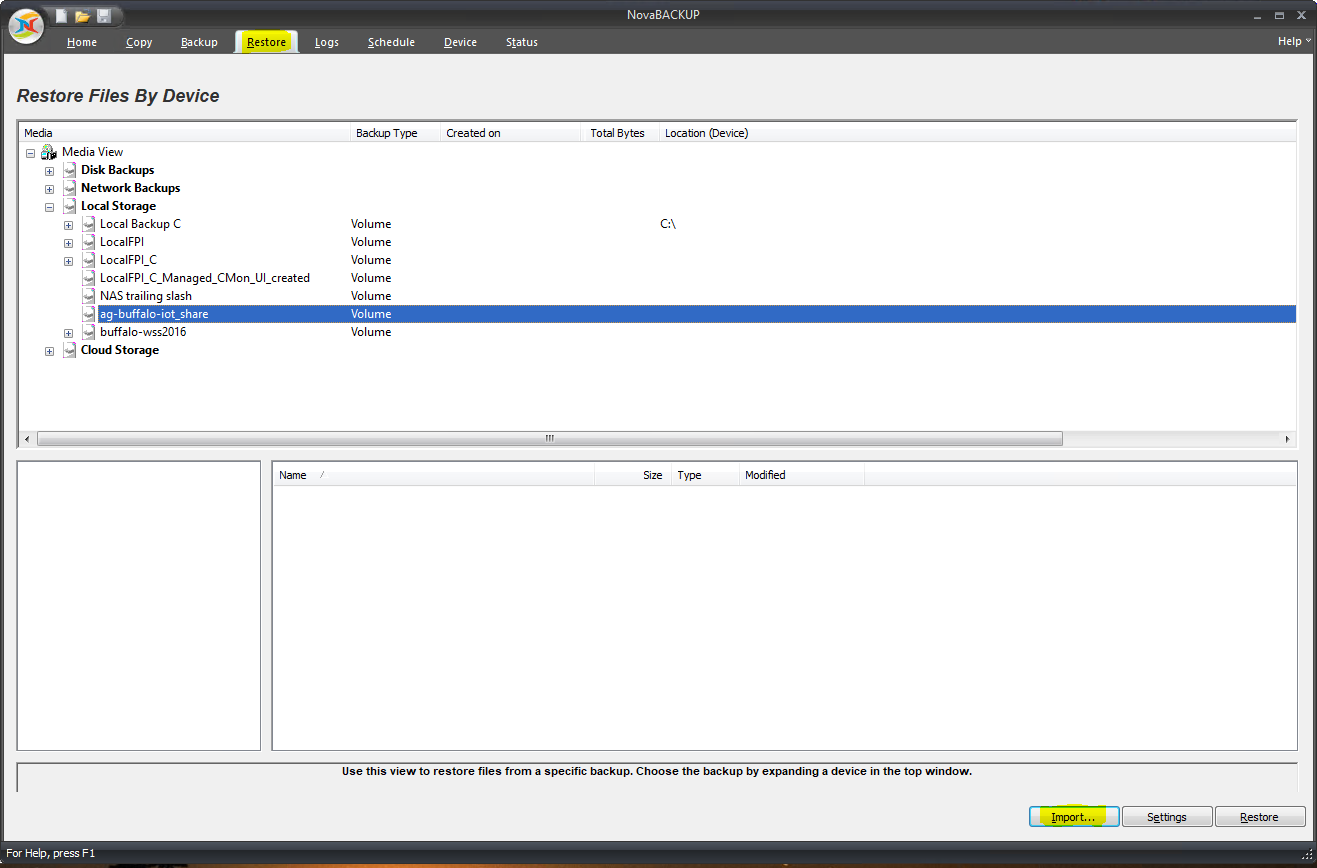Viewport: 1317px width, 868px height.
Task: Expand the buffalo-wss2016 node
Action: tap(68, 333)
